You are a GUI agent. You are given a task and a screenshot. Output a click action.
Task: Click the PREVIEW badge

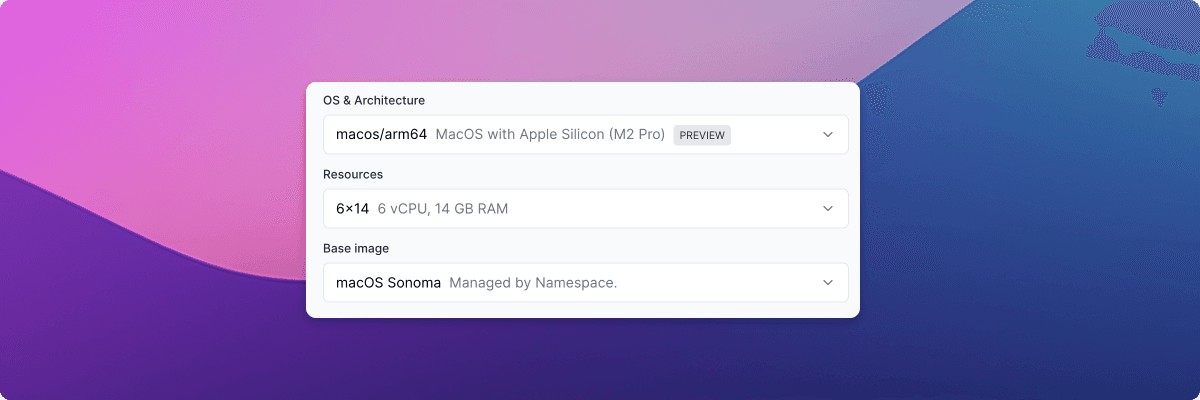(702, 135)
